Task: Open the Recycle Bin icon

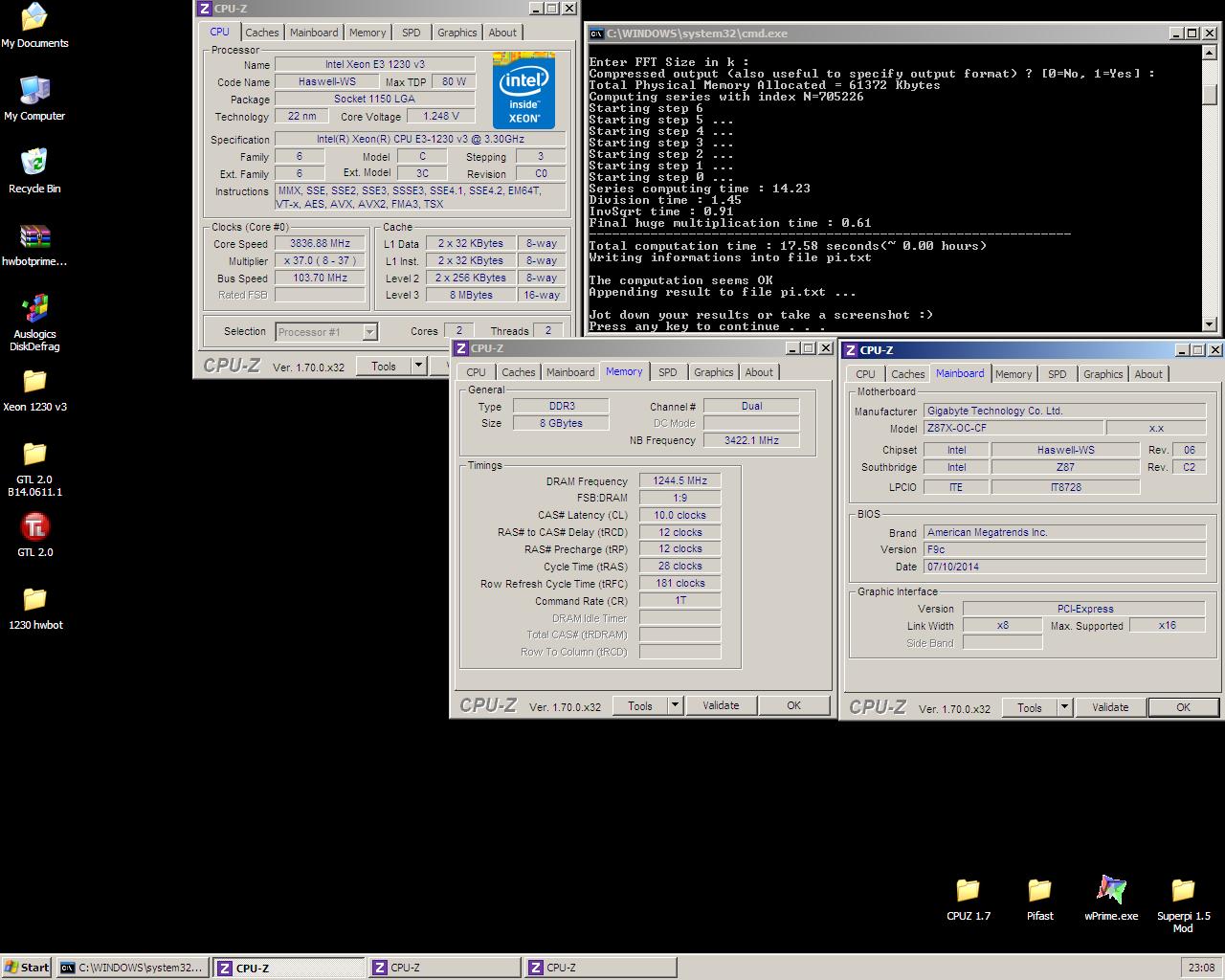Action: point(34,163)
